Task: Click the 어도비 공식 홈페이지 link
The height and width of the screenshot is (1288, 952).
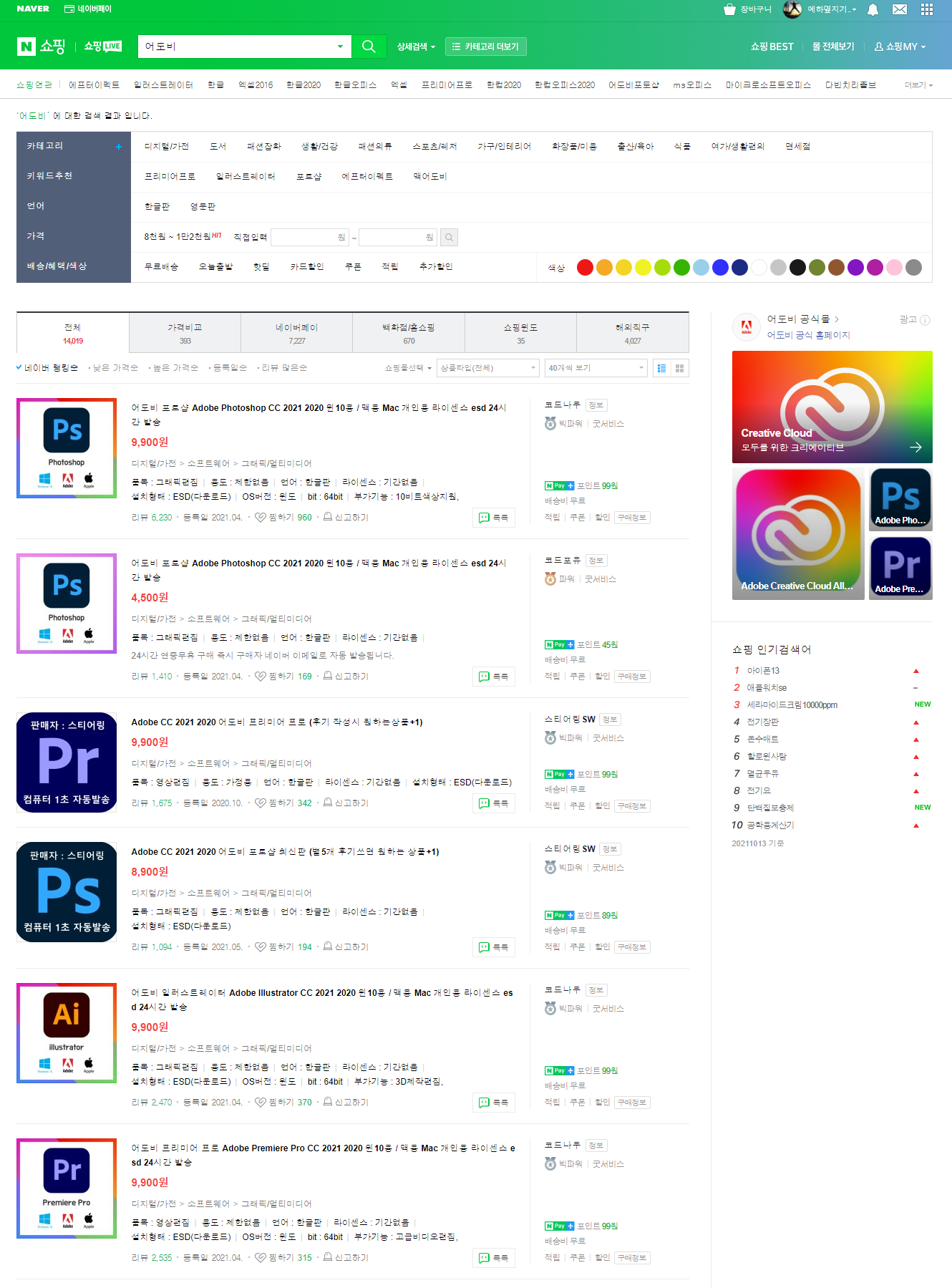Action: pyautogui.click(x=808, y=335)
